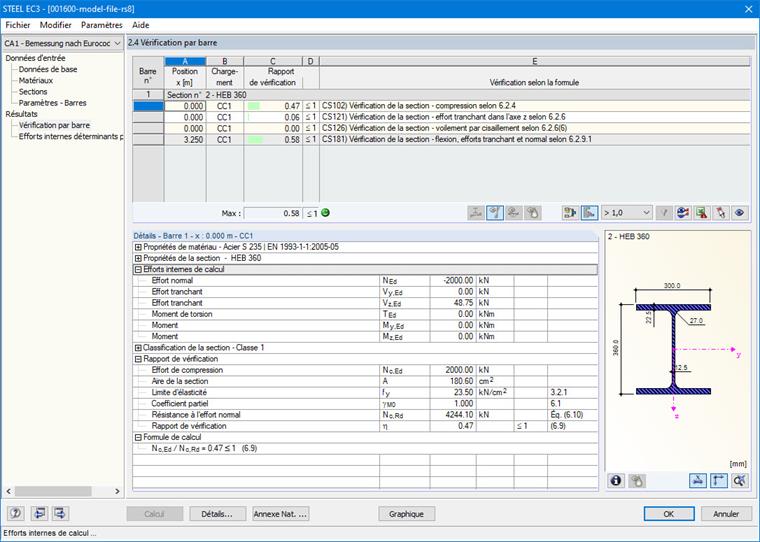Toggle principal axes display icon
The width and height of the screenshot is (760, 542).
coord(719,480)
